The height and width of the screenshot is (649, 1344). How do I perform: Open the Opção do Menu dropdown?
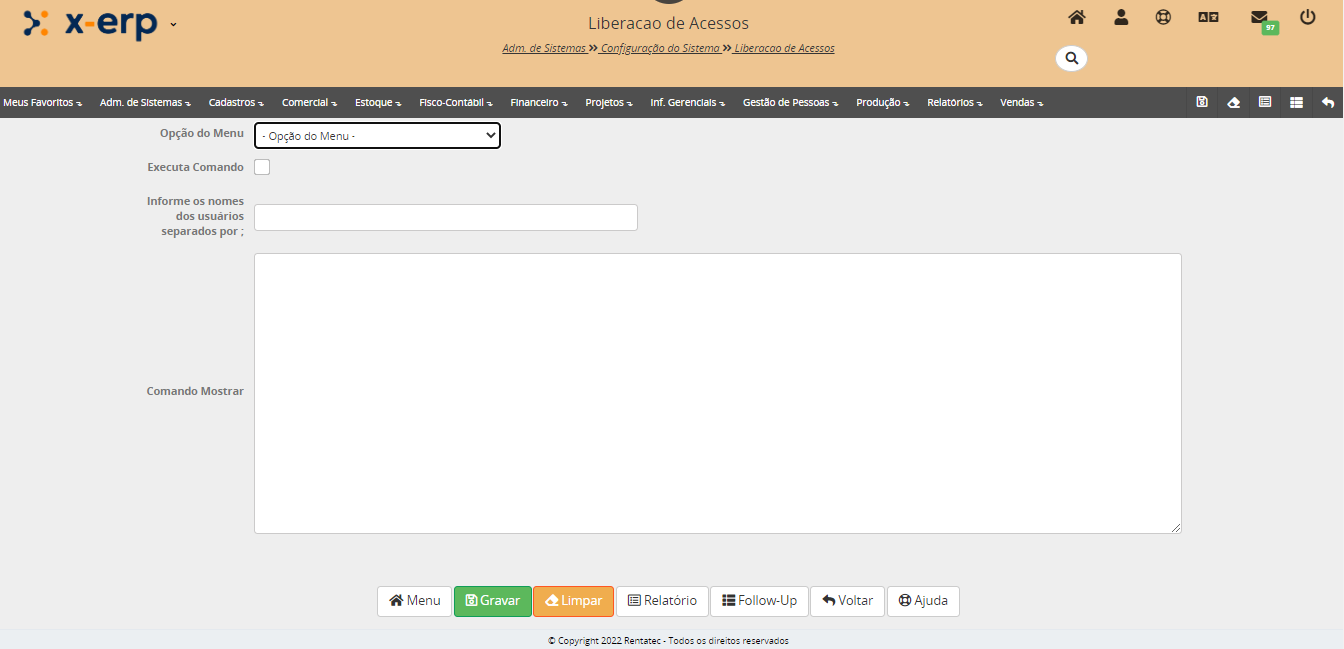(x=377, y=135)
